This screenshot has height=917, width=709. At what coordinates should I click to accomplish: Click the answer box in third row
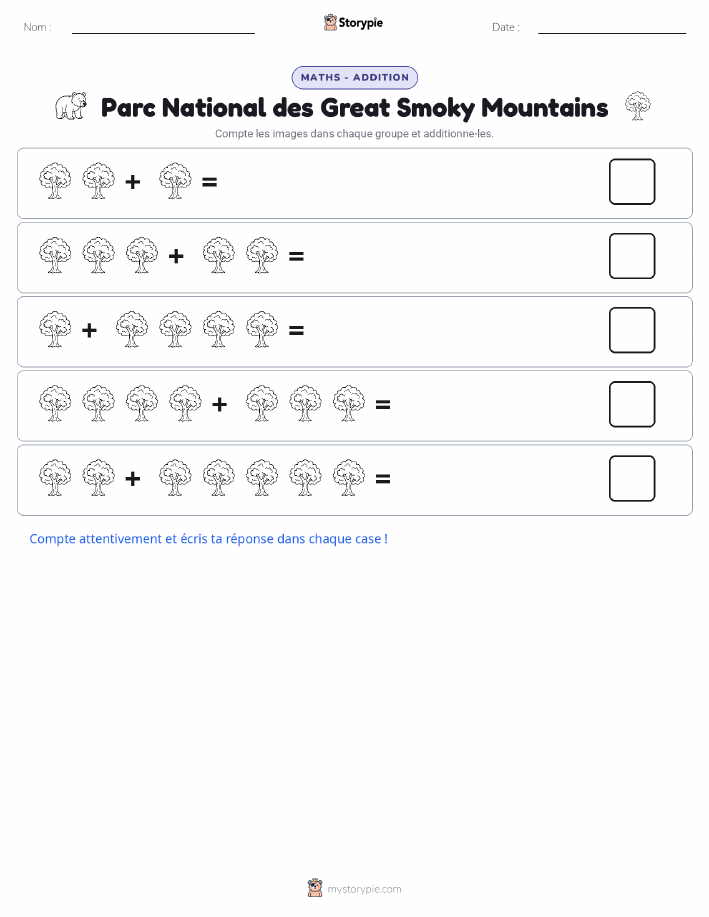pyautogui.click(x=632, y=330)
